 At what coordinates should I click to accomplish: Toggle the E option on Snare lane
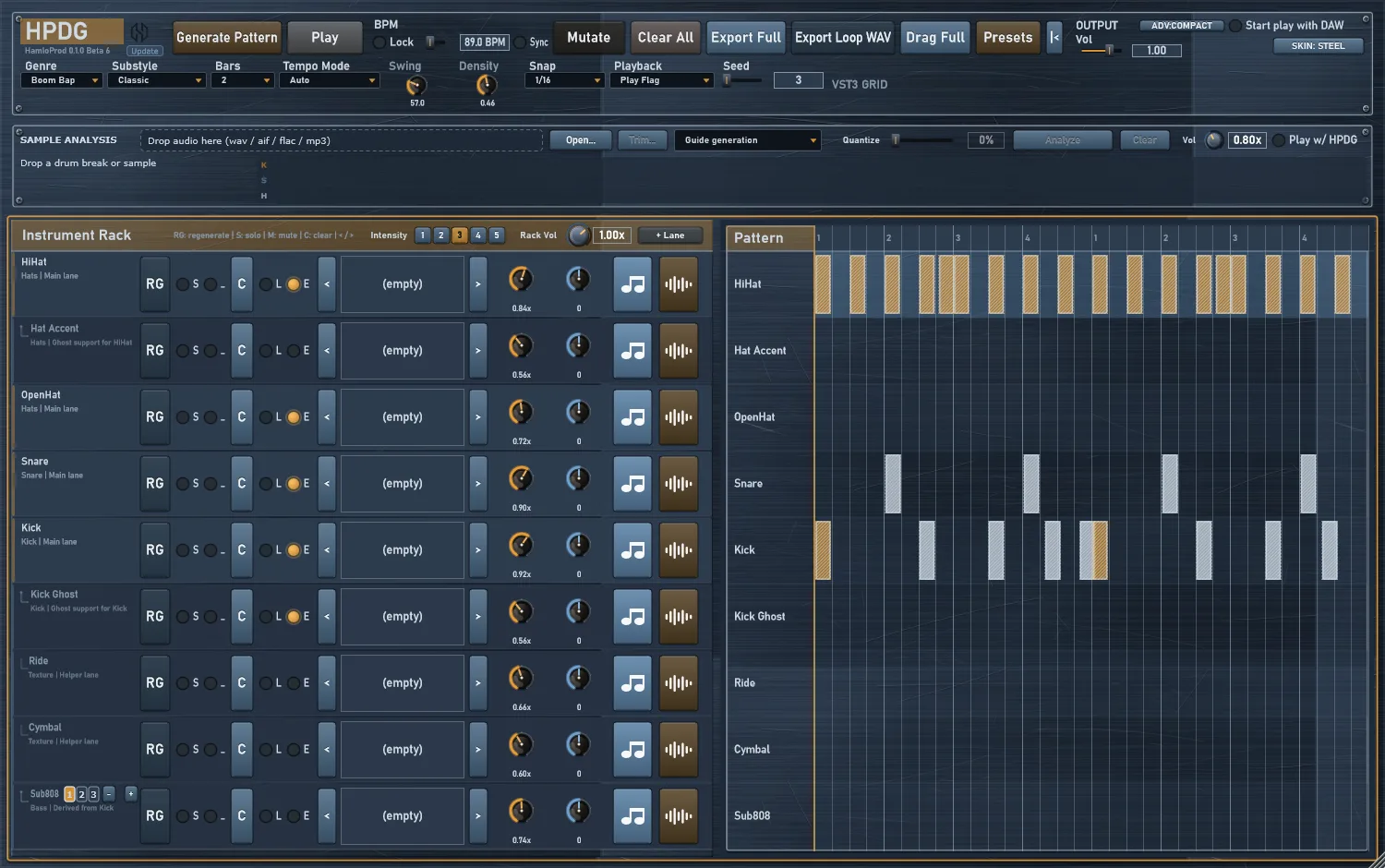point(294,484)
